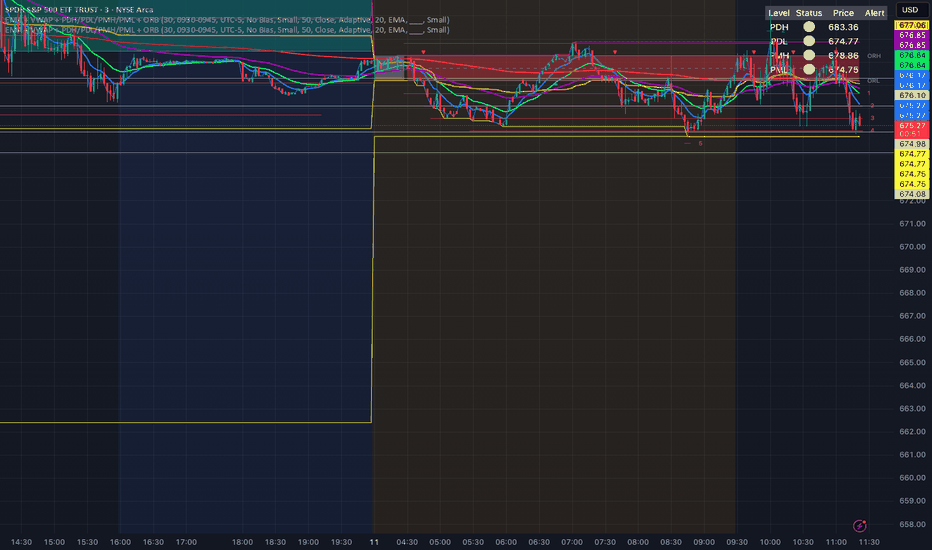The height and width of the screenshot is (550, 932).
Task: Click the purple 676.85 price label
Action: (x=911, y=35)
